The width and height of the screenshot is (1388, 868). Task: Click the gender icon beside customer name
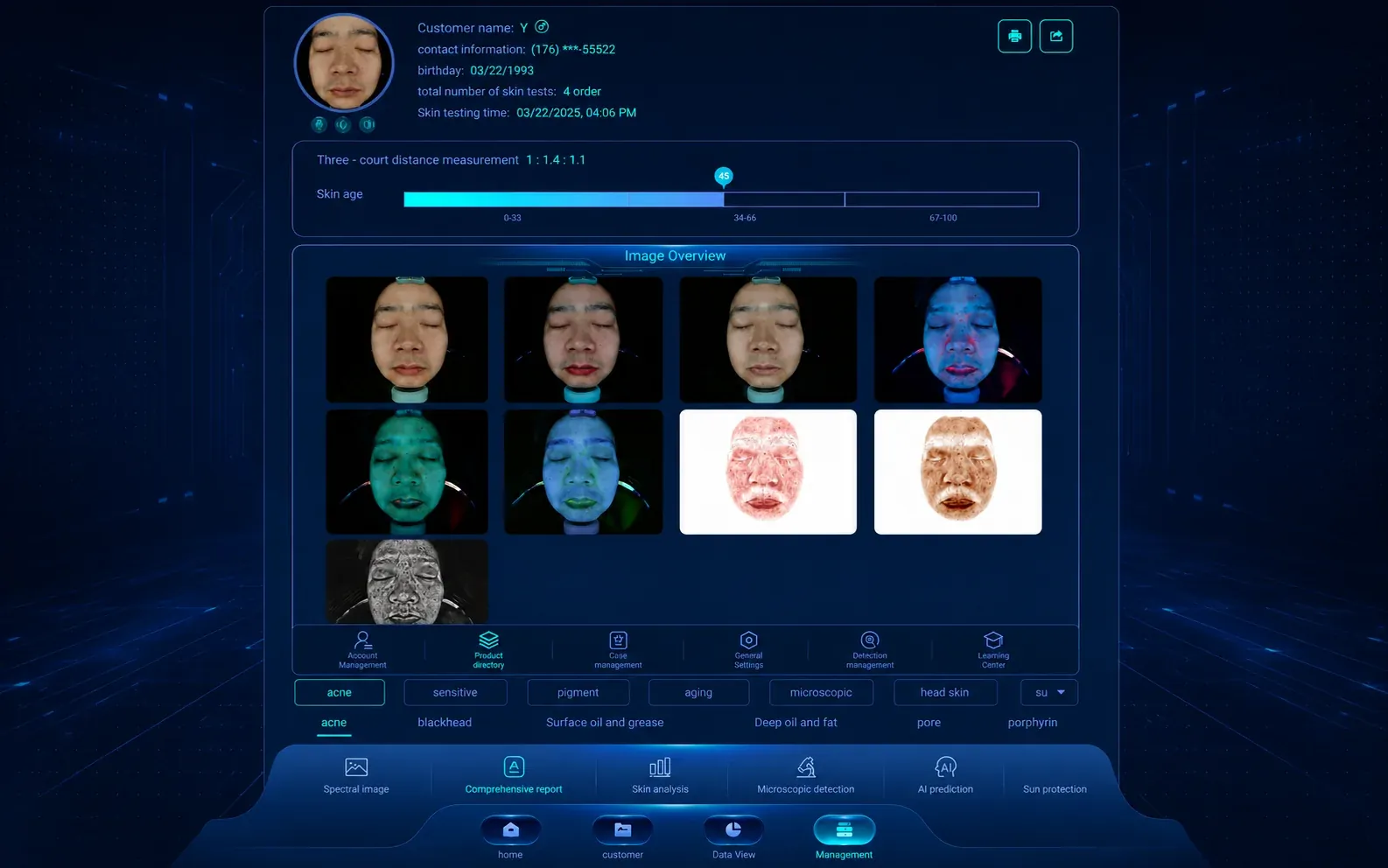click(542, 26)
